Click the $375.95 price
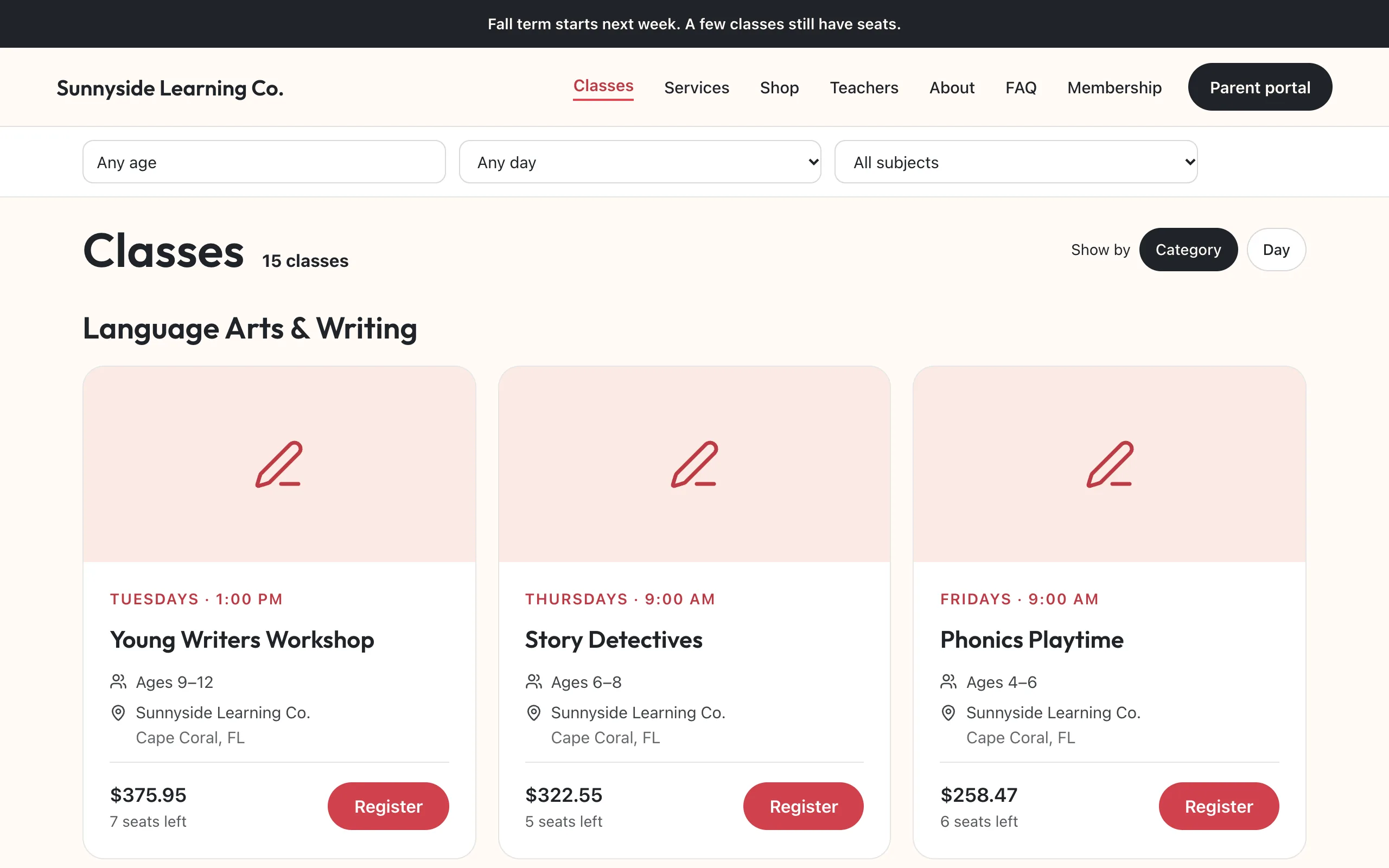Viewport: 1389px width, 868px height. tap(148, 795)
